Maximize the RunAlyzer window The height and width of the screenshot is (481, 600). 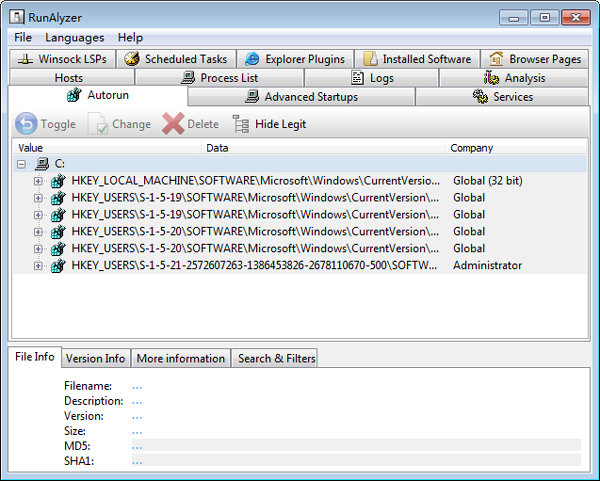pyautogui.click(x=545, y=18)
